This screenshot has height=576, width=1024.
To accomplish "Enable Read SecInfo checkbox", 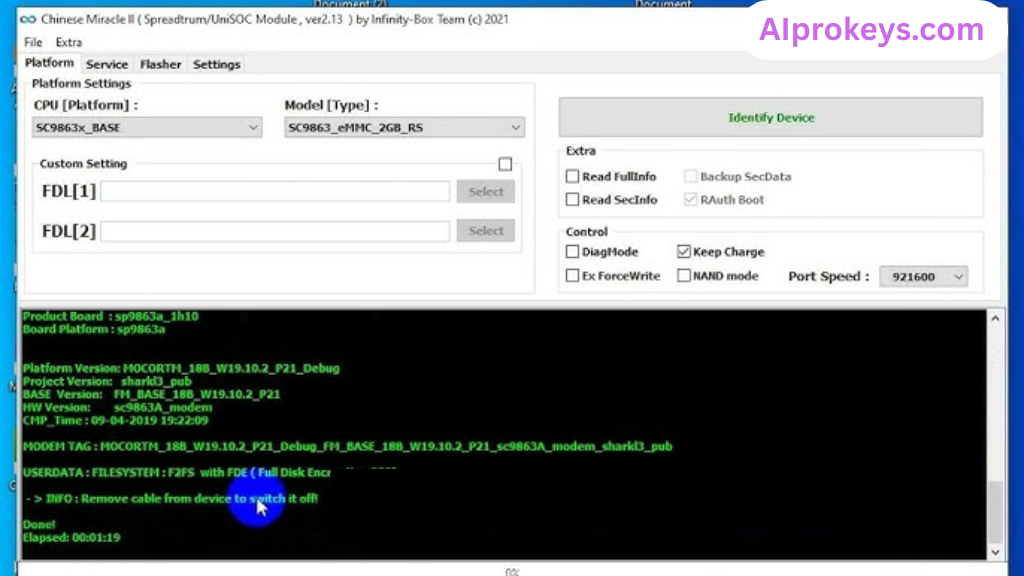I will 572,199.
